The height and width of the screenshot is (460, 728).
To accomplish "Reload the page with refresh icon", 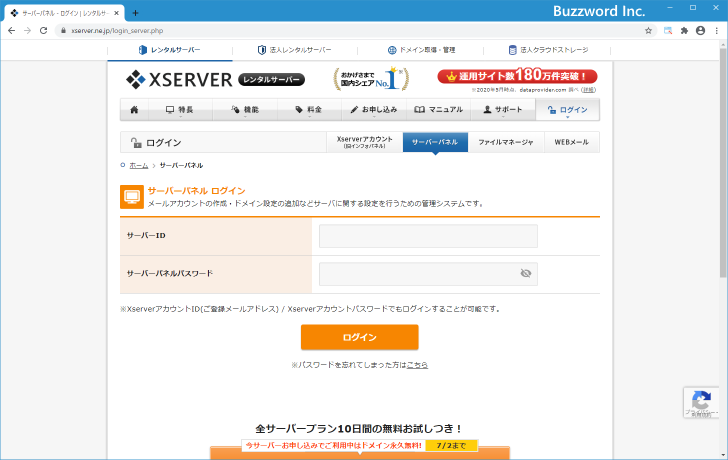I will 44,31.
